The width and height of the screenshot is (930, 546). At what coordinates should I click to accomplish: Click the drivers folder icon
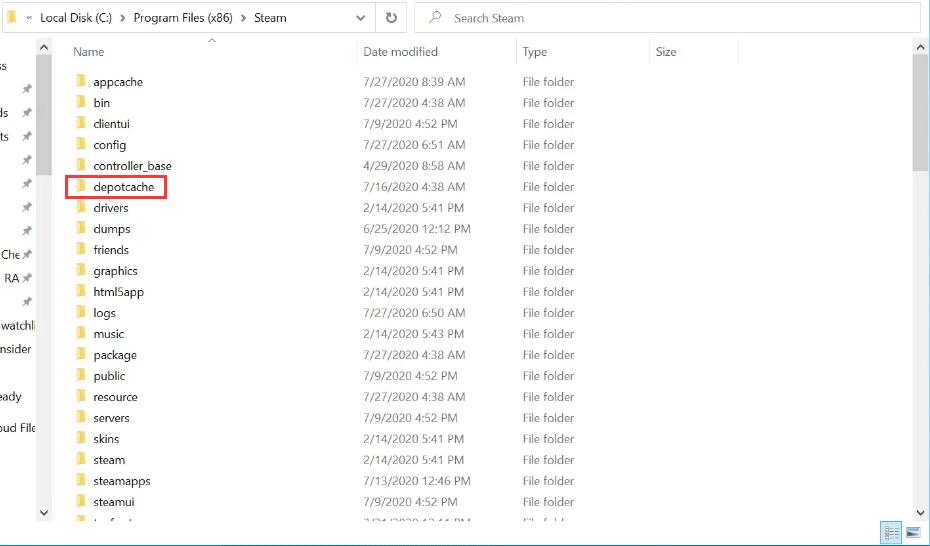(x=81, y=207)
